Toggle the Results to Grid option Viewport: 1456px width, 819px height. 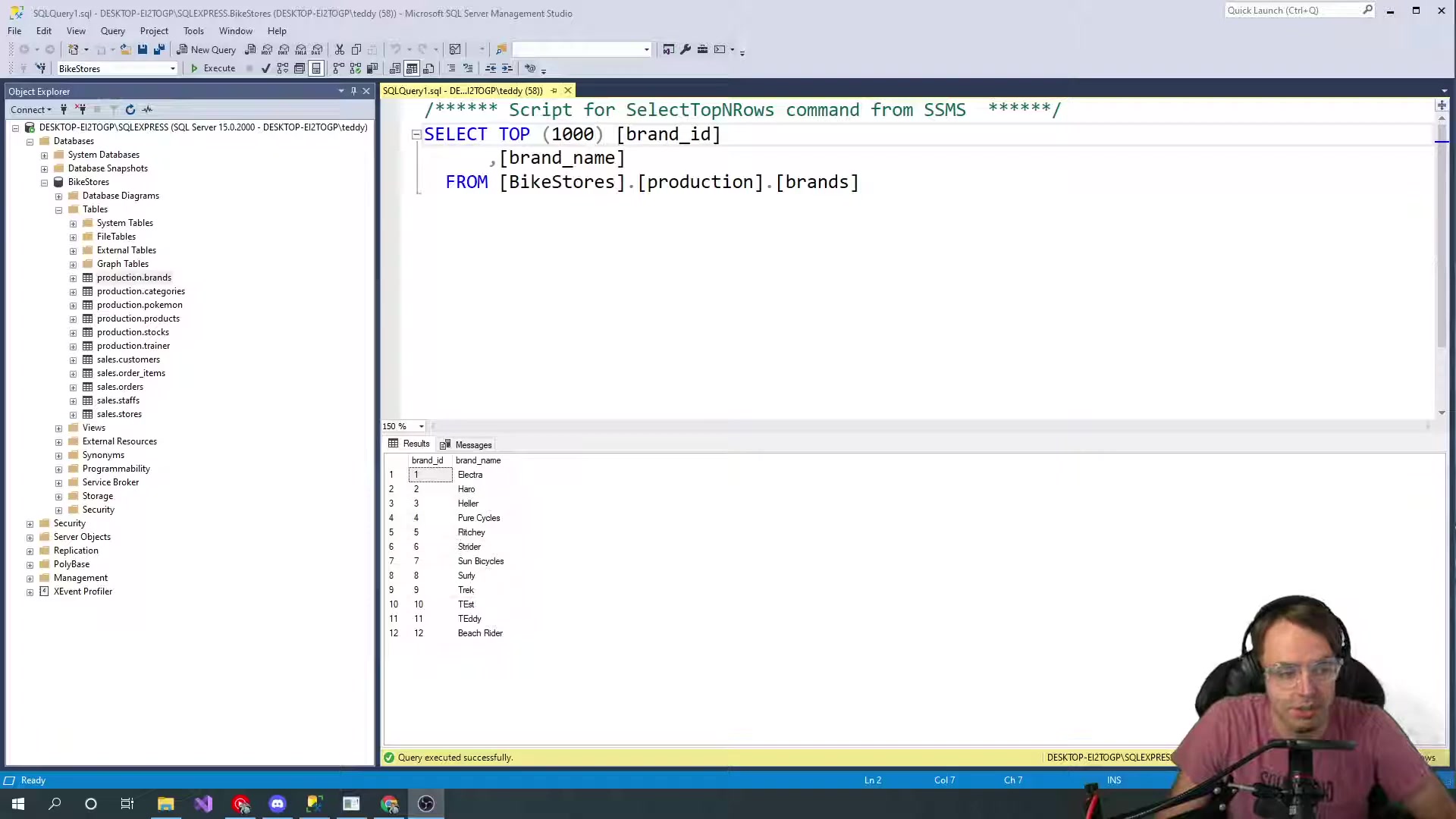(412, 68)
